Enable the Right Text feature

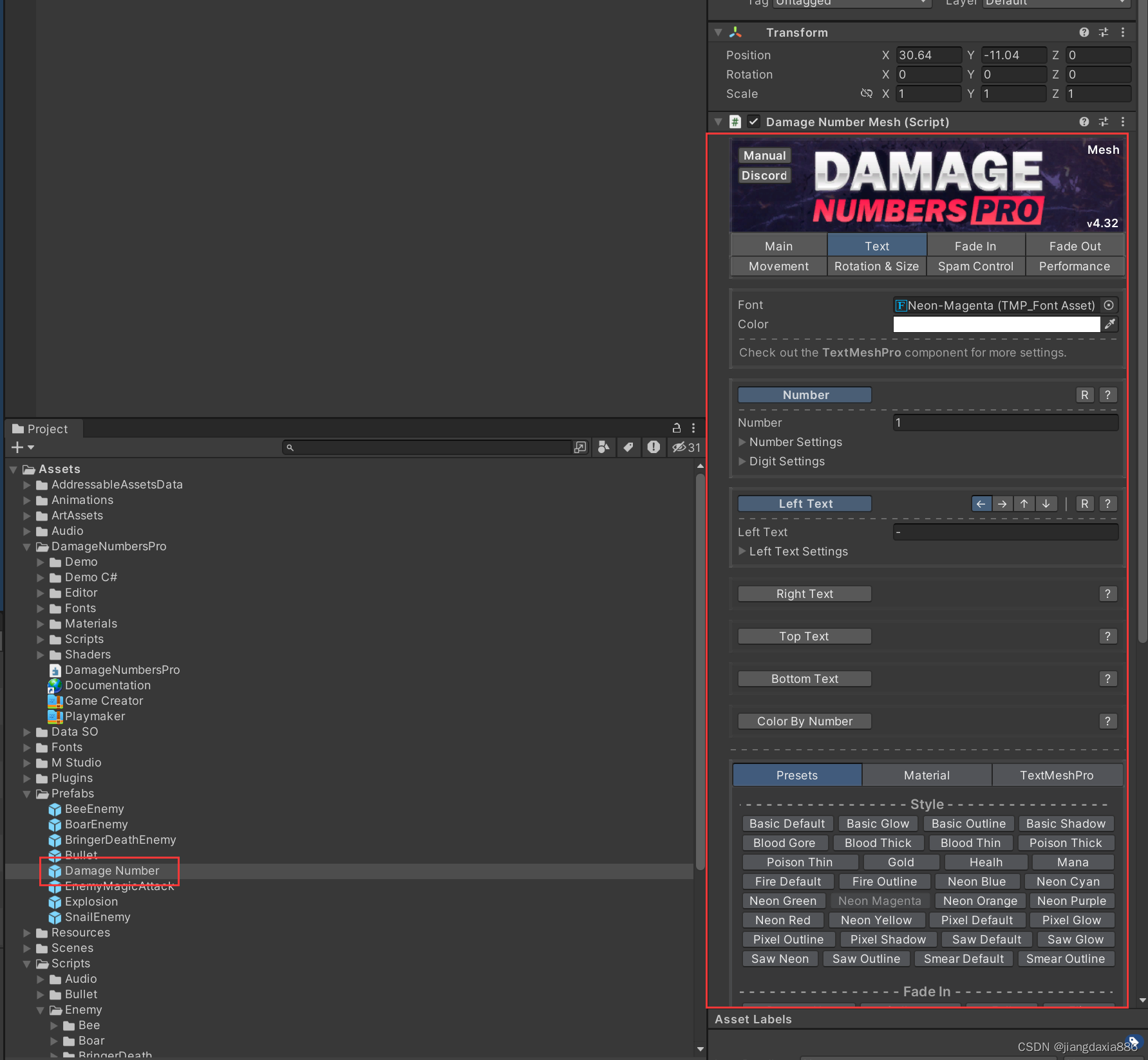pyautogui.click(x=805, y=593)
